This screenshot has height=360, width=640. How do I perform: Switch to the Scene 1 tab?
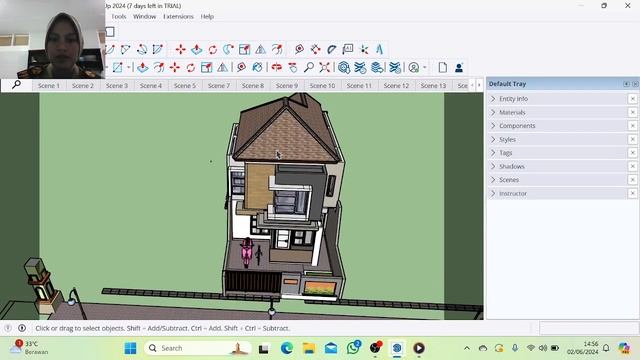49,85
